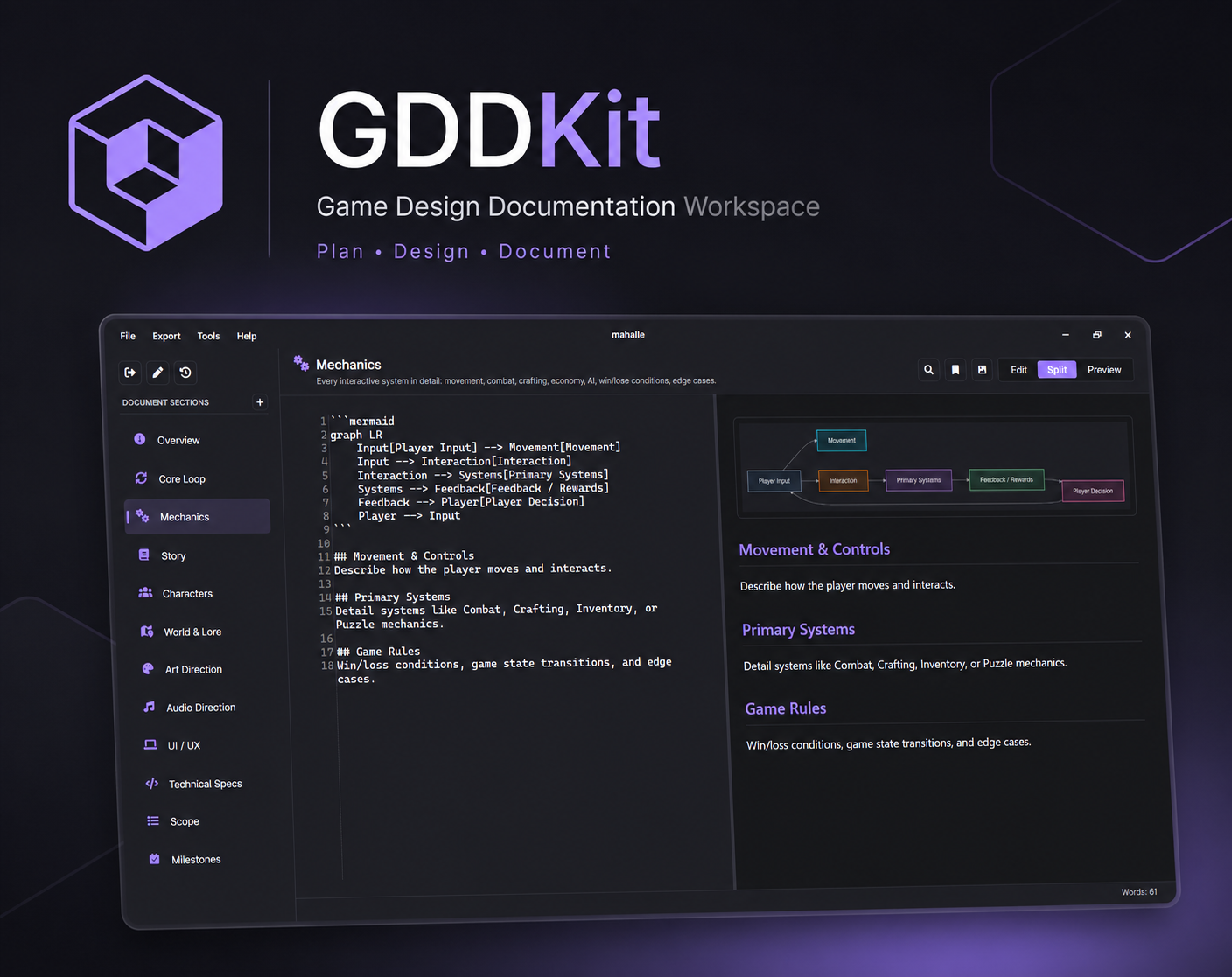Select the UI / UX laptop icon
Image resolution: width=1232 pixels, height=977 pixels.
(x=150, y=744)
